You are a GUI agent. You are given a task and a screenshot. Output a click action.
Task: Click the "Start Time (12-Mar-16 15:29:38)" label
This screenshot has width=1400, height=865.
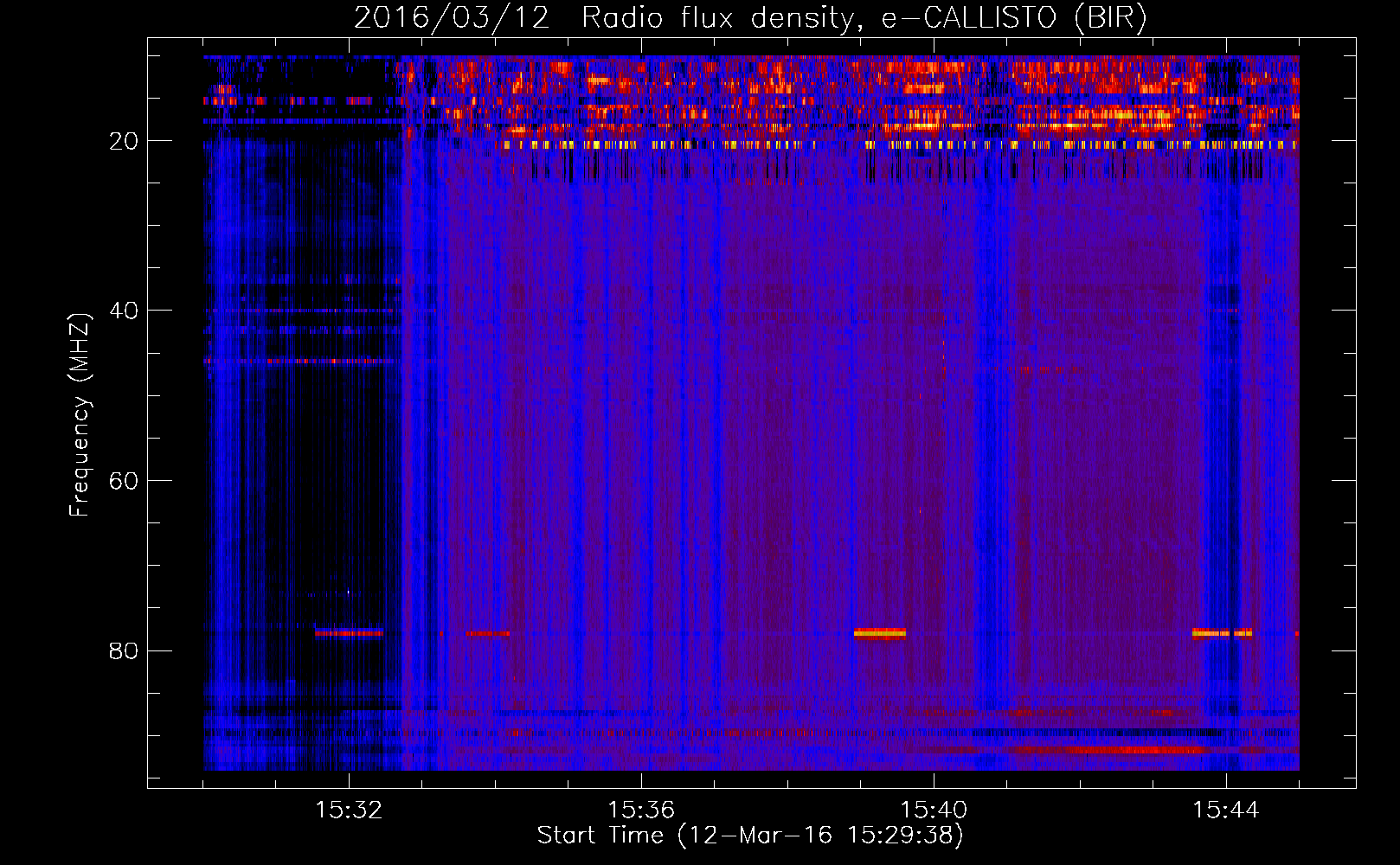(x=750, y=836)
